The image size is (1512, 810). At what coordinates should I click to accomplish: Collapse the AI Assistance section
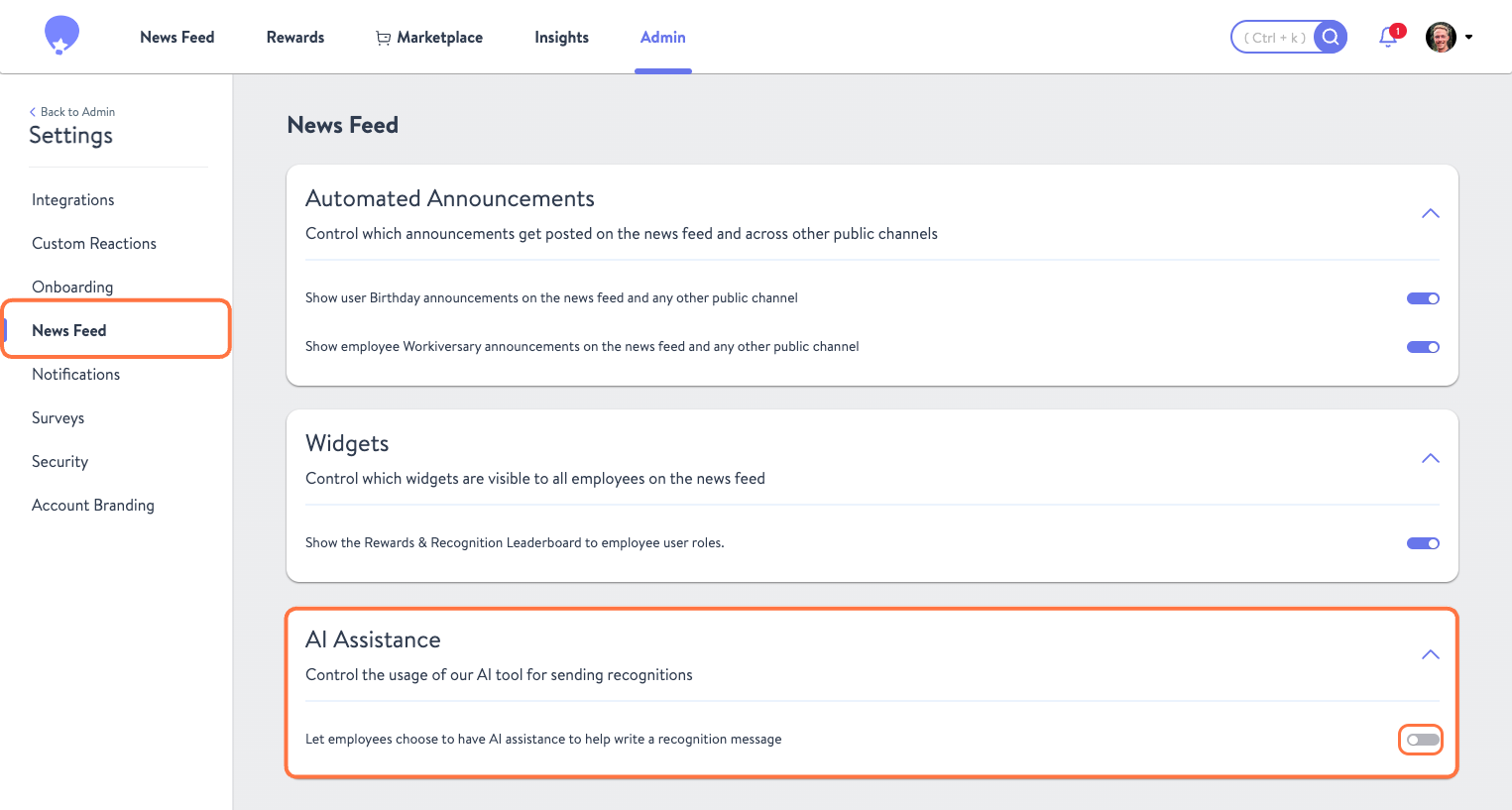(1430, 654)
